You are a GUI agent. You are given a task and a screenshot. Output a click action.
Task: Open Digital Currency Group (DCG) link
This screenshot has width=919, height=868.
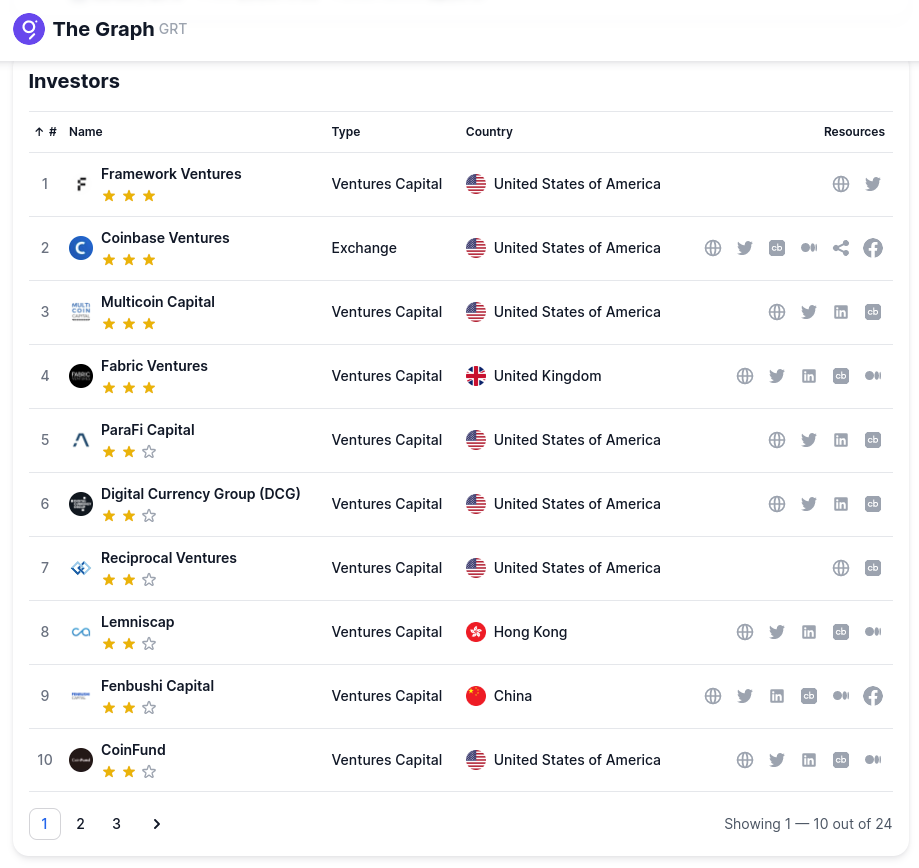(200, 494)
